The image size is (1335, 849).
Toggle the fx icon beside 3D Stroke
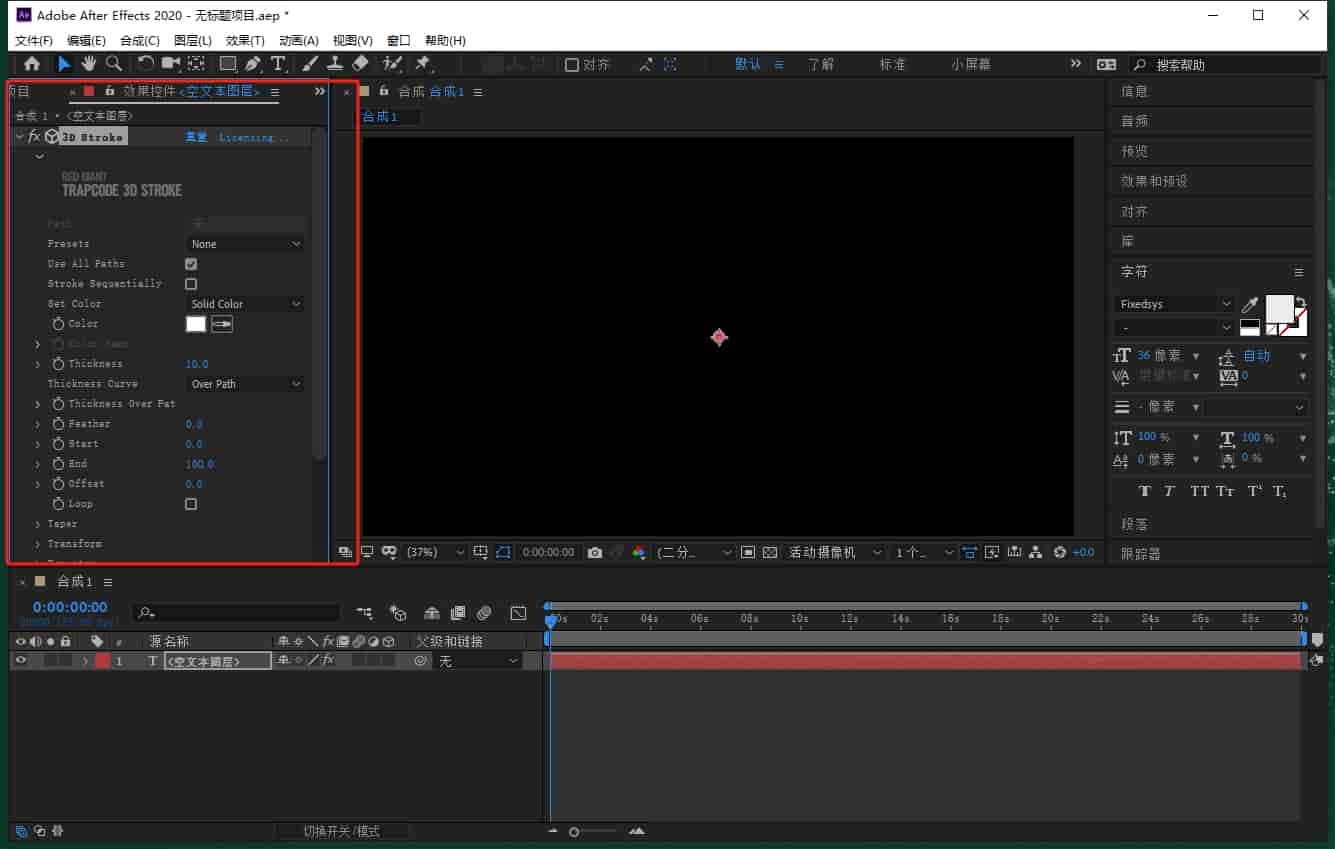coord(33,136)
